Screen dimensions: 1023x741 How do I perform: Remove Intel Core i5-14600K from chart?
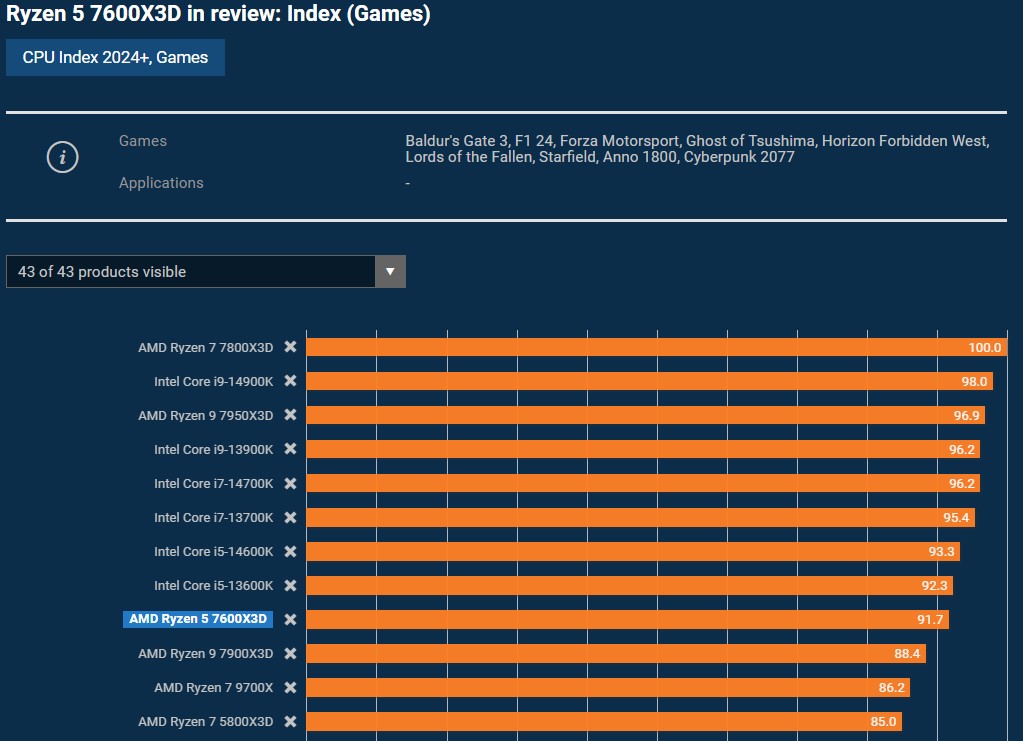tap(290, 551)
